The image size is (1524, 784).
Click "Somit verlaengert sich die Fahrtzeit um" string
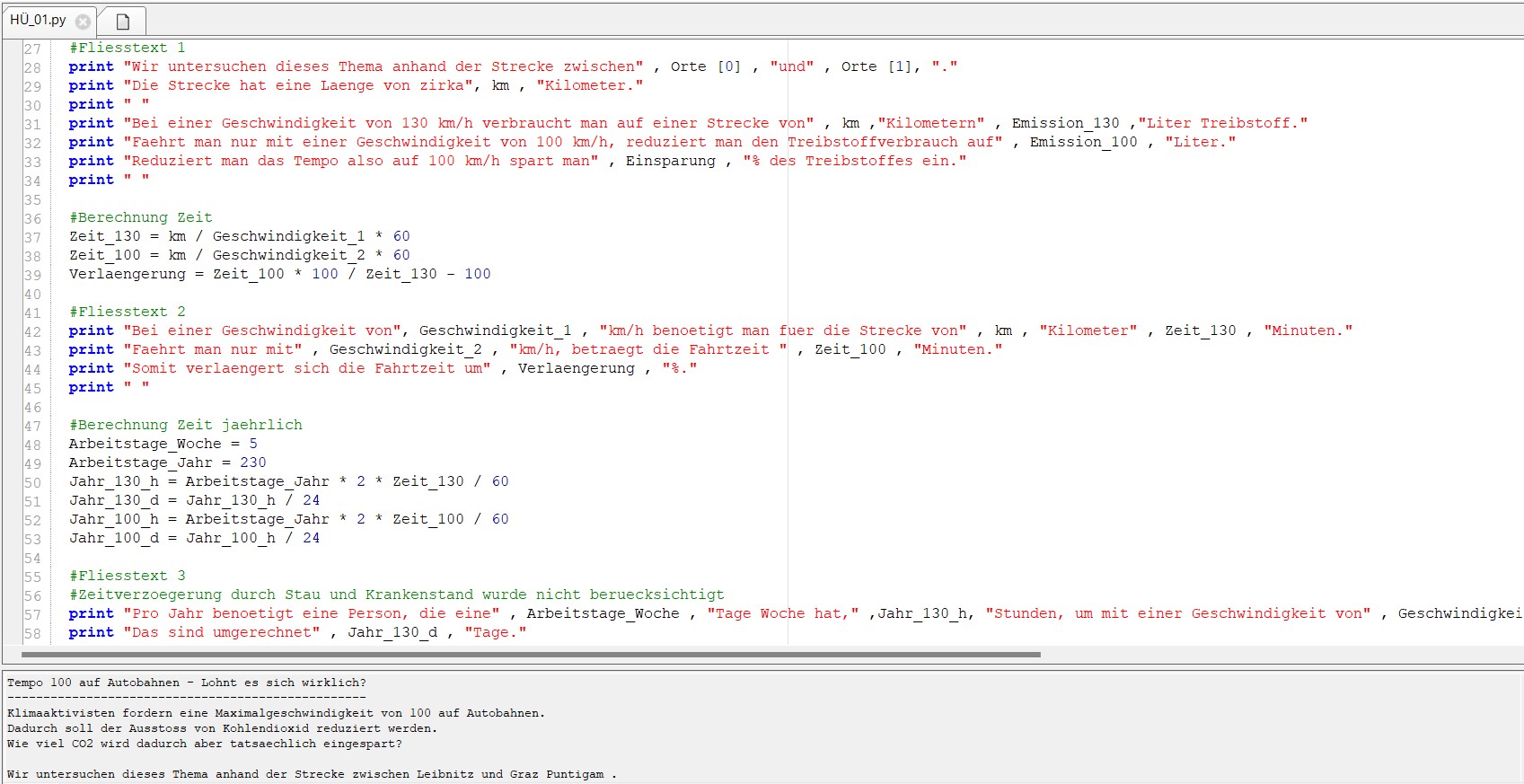307,368
